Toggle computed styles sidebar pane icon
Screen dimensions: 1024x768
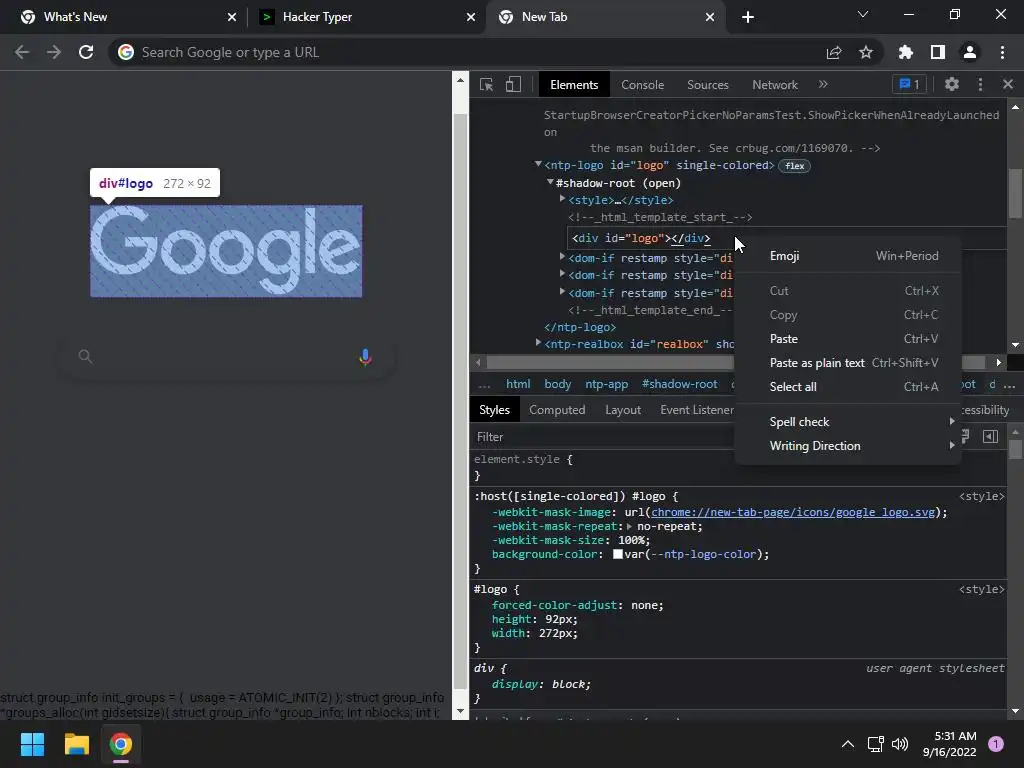coord(990,436)
